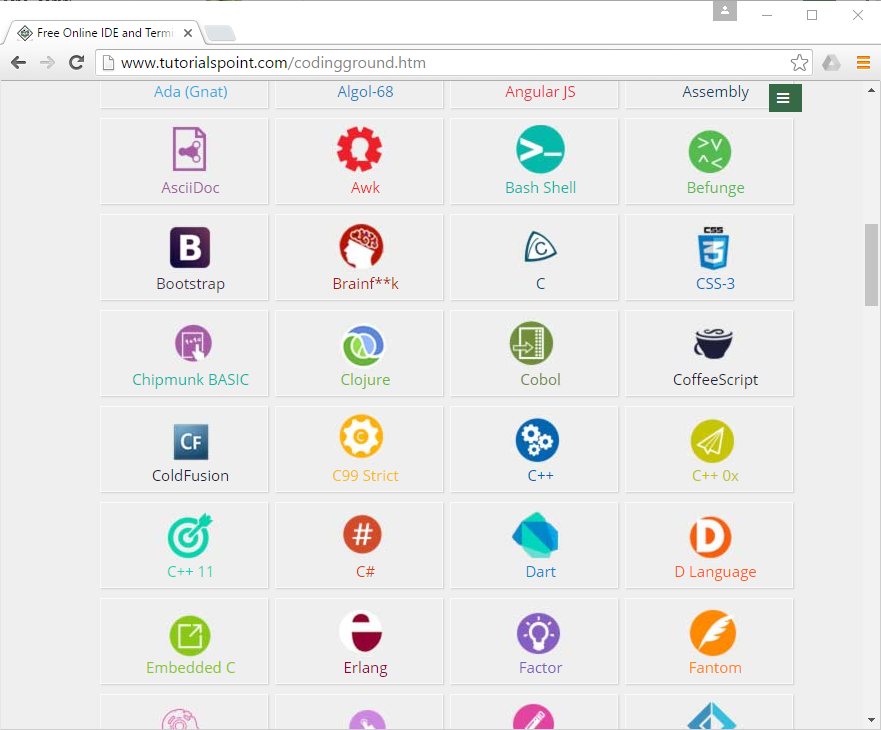This screenshot has width=881, height=730.
Task: Click the D Language text link
Action: (715, 572)
